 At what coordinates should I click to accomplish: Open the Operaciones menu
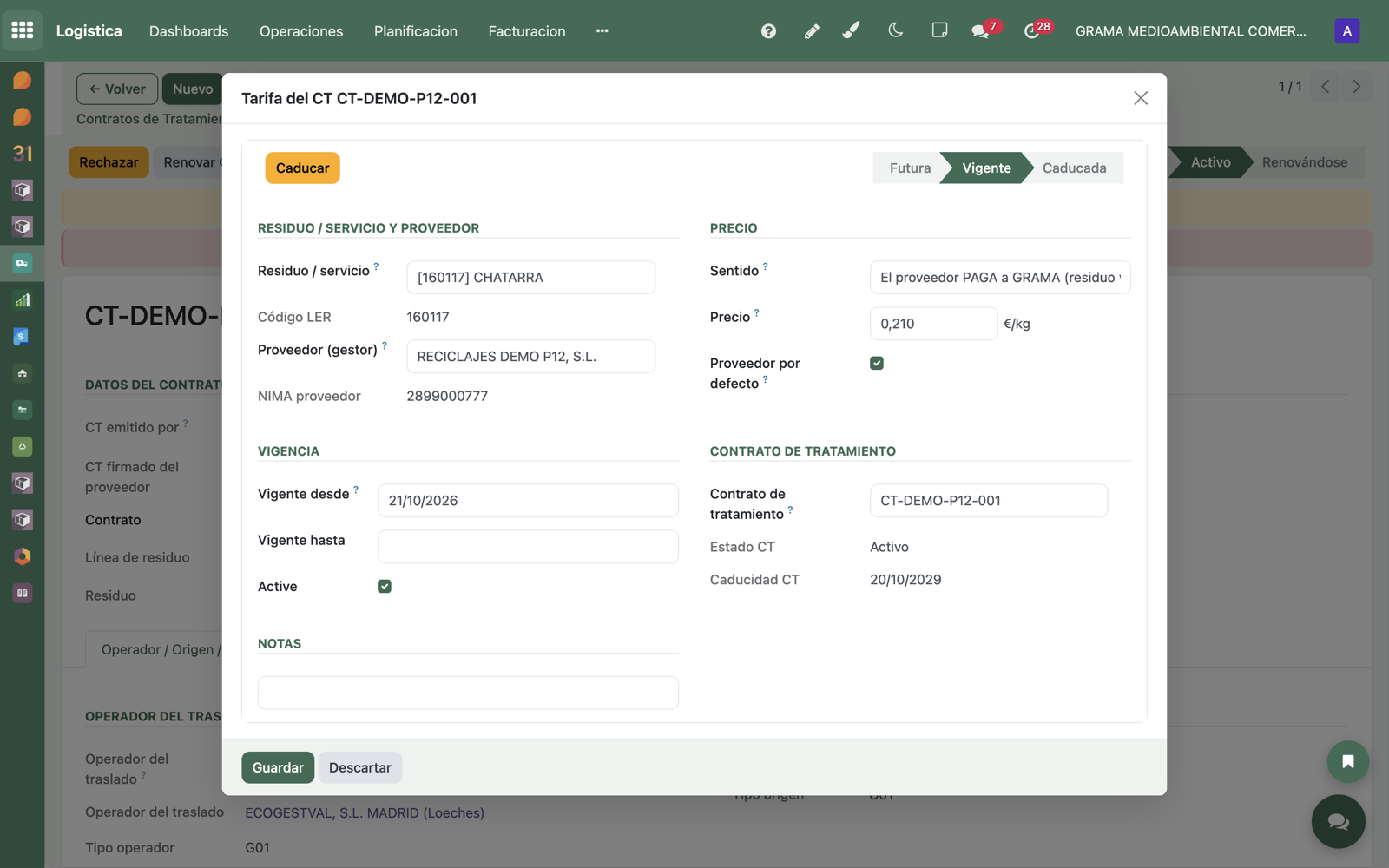[x=301, y=31]
